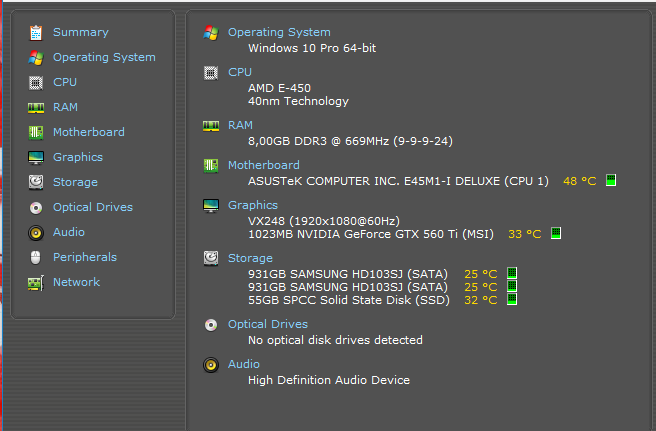Click the Optical Drives disc icon in sidebar
The image size is (656, 431).
36,207
